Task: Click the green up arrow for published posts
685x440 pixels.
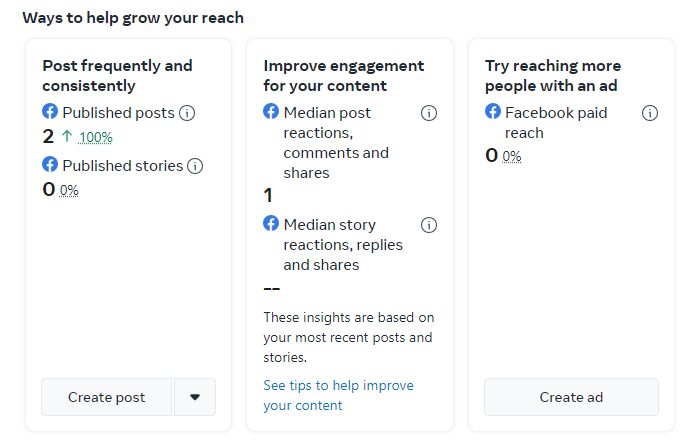Action: pos(66,137)
